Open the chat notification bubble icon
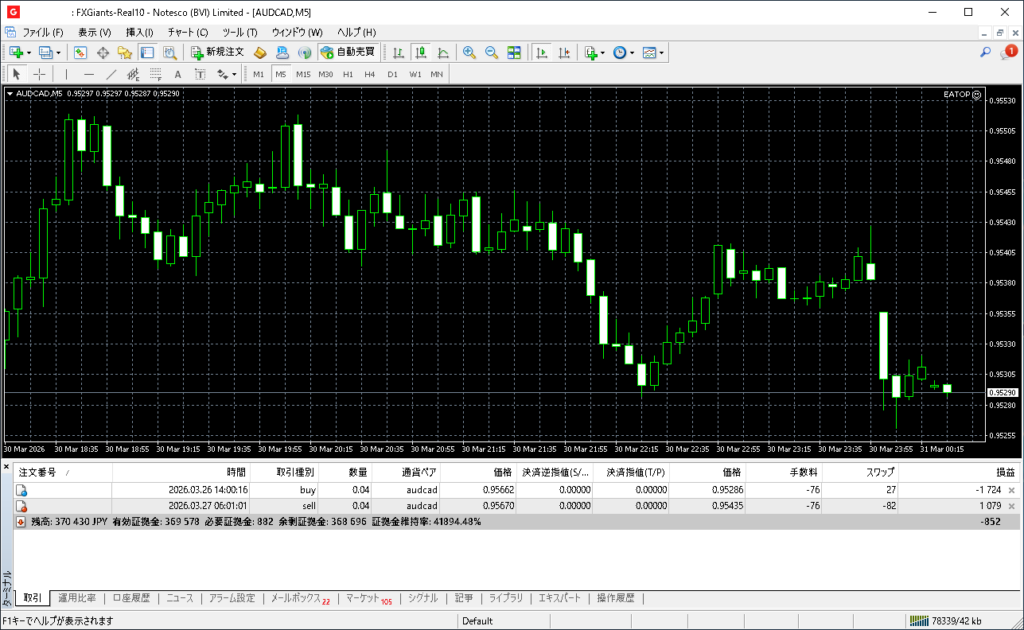 pos(1008,52)
